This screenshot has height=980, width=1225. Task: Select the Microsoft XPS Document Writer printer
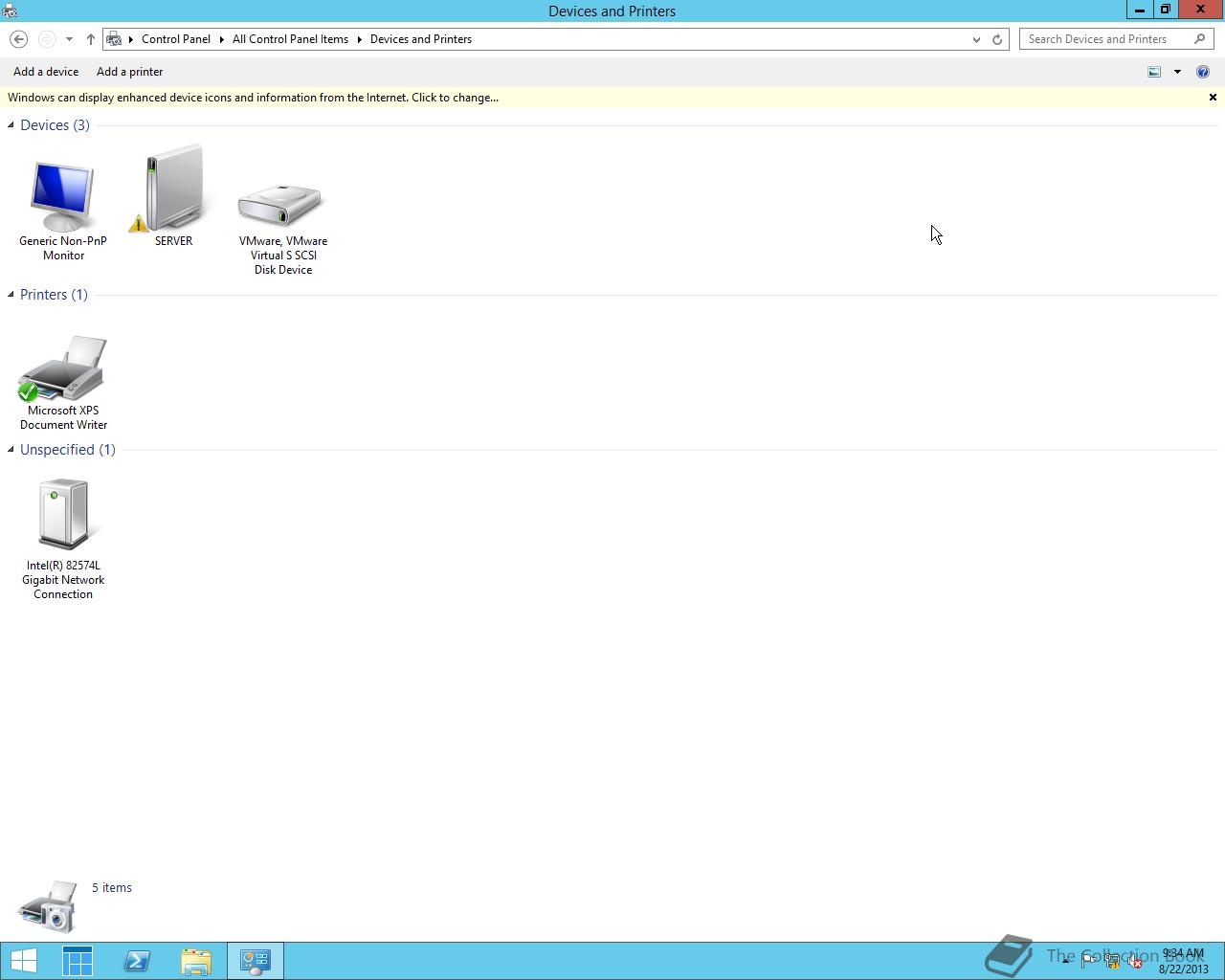point(63,368)
